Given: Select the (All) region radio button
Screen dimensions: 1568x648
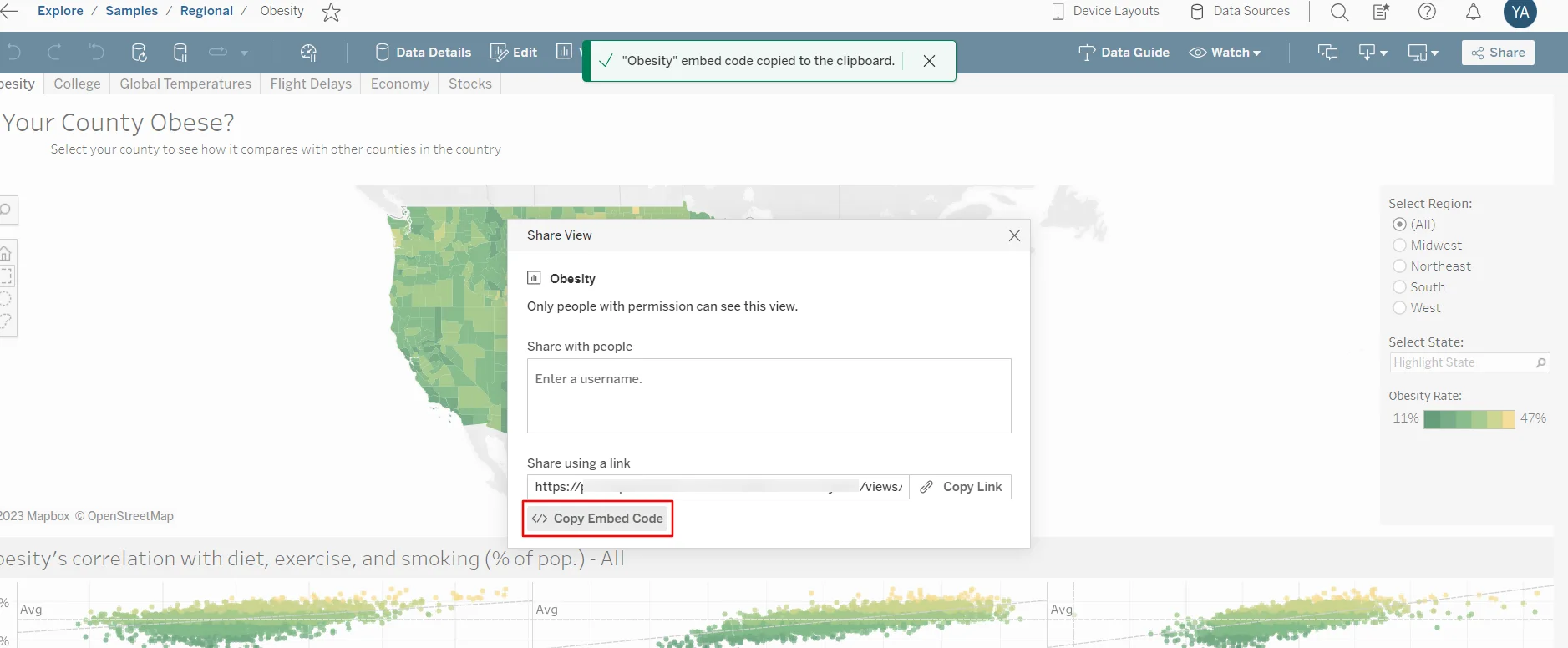Looking at the screenshot, I should 1399,225.
